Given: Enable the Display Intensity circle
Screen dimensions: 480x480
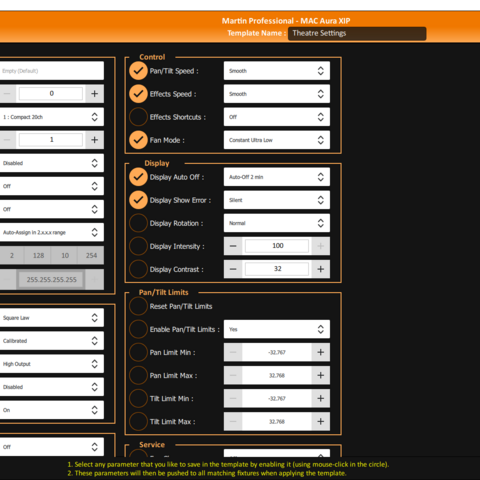Looking at the screenshot, I should (138, 246).
